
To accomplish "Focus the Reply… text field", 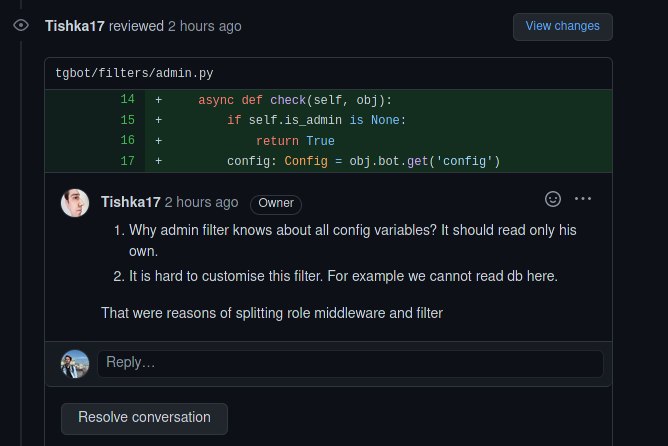I will 350,363.
